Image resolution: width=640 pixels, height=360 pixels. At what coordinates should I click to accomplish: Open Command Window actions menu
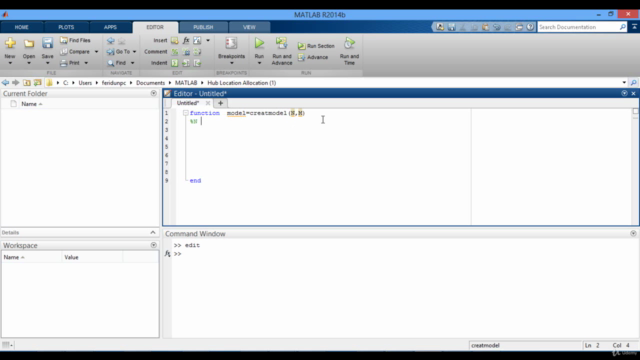(x=633, y=233)
